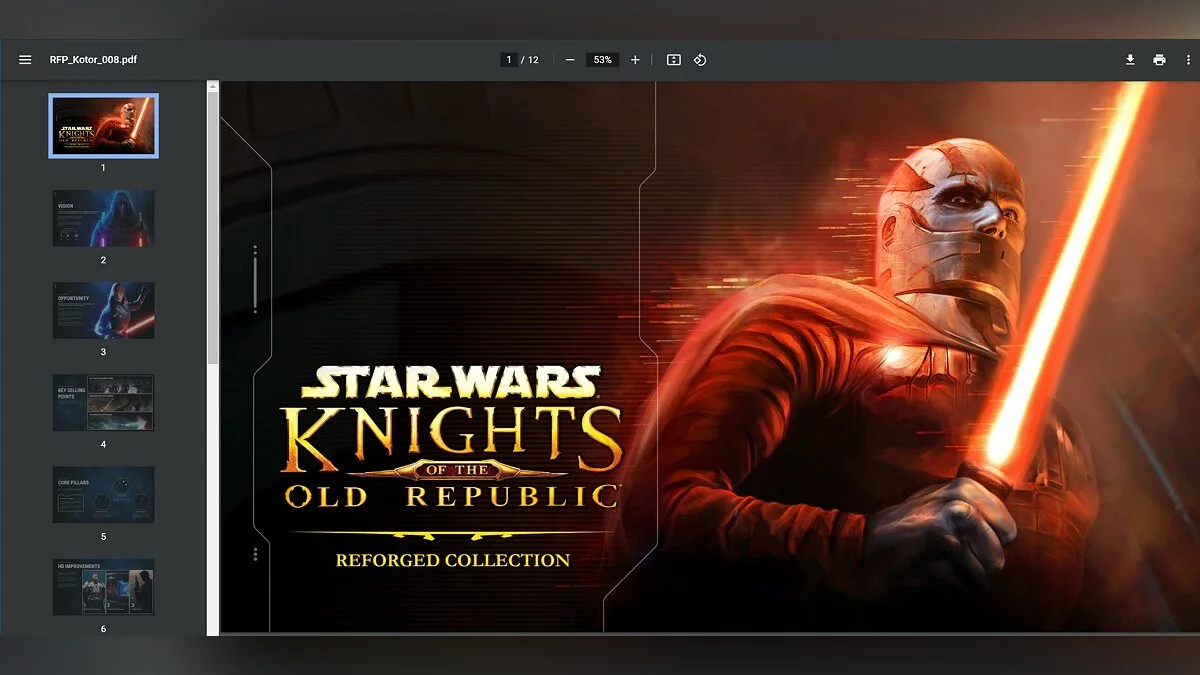Click the Knights of the Old Republic logo

coord(450,440)
